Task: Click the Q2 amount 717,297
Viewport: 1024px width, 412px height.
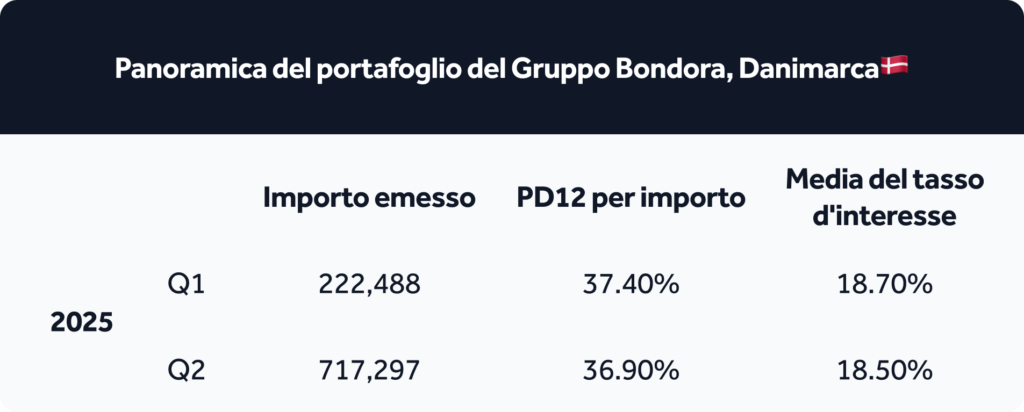Action: (370, 372)
